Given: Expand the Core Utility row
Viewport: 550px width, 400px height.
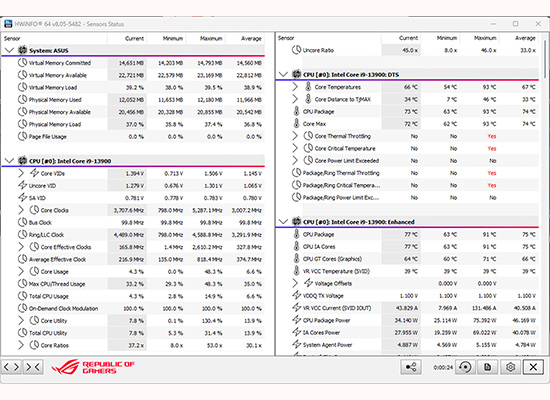Looking at the screenshot, I should pos(21,320).
